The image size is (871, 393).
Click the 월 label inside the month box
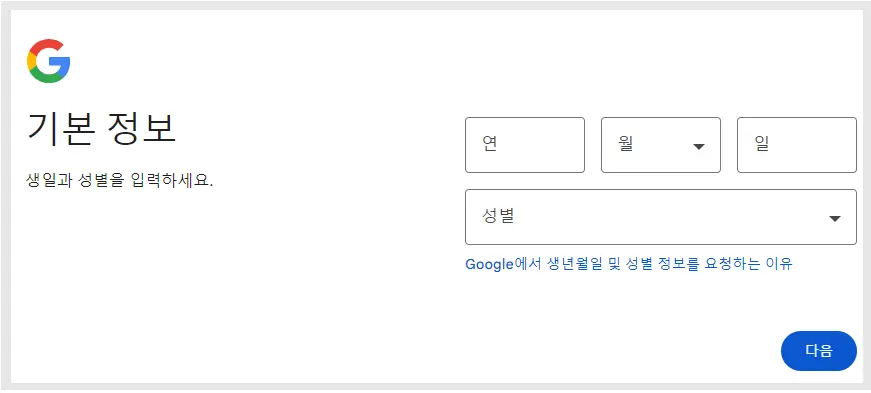tap(625, 145)
